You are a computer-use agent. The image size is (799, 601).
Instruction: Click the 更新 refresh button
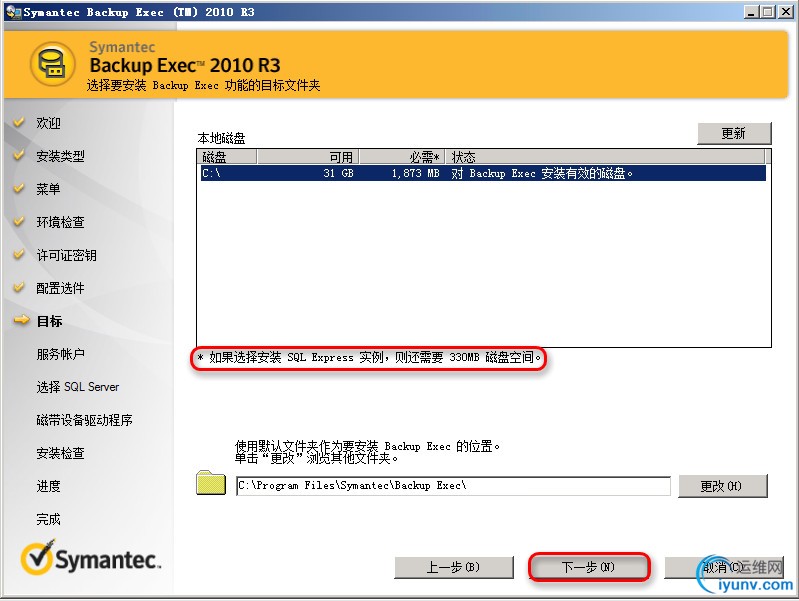(734, 134)
